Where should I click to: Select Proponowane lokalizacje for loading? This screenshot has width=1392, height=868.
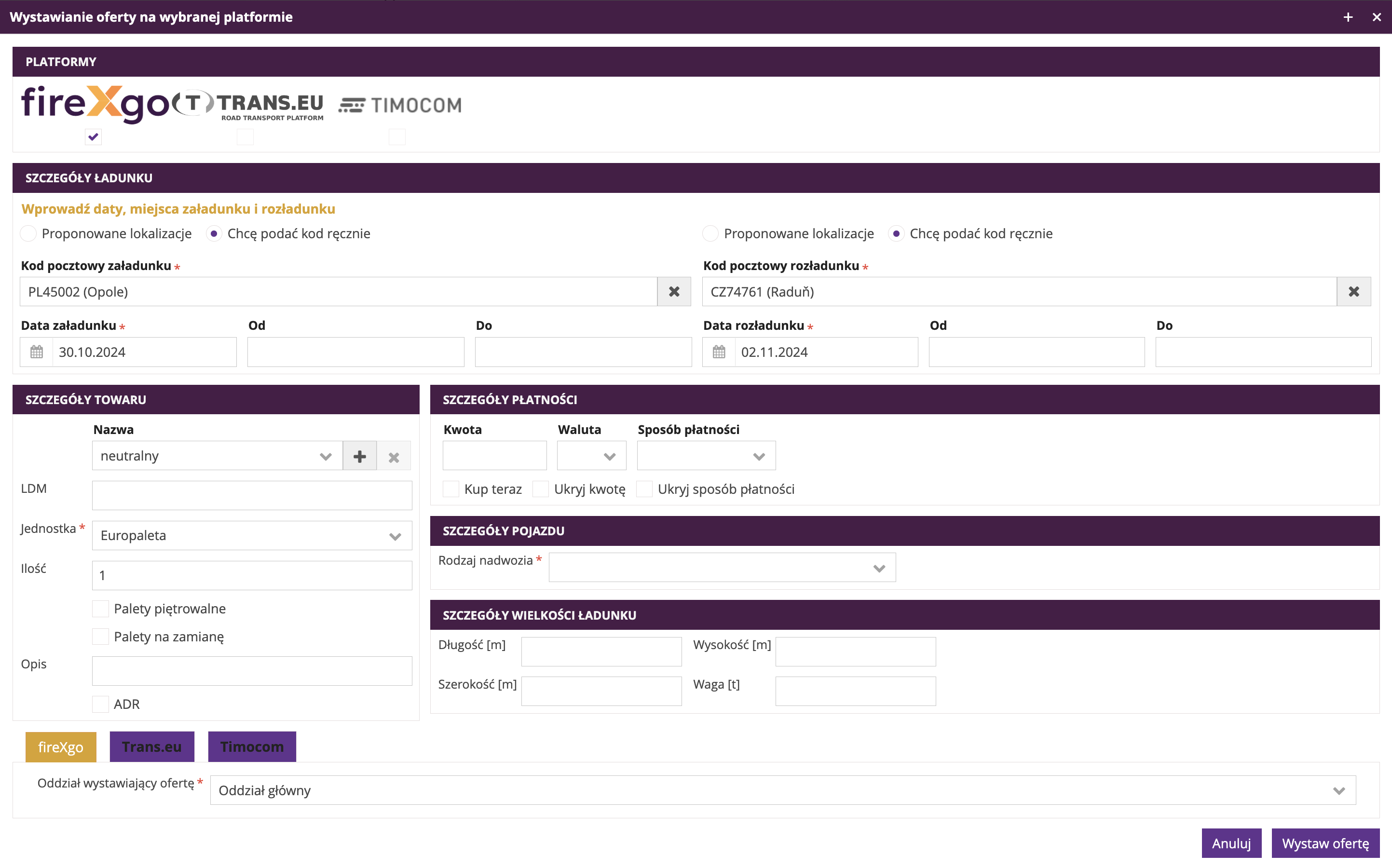click(x=28, y=234)
